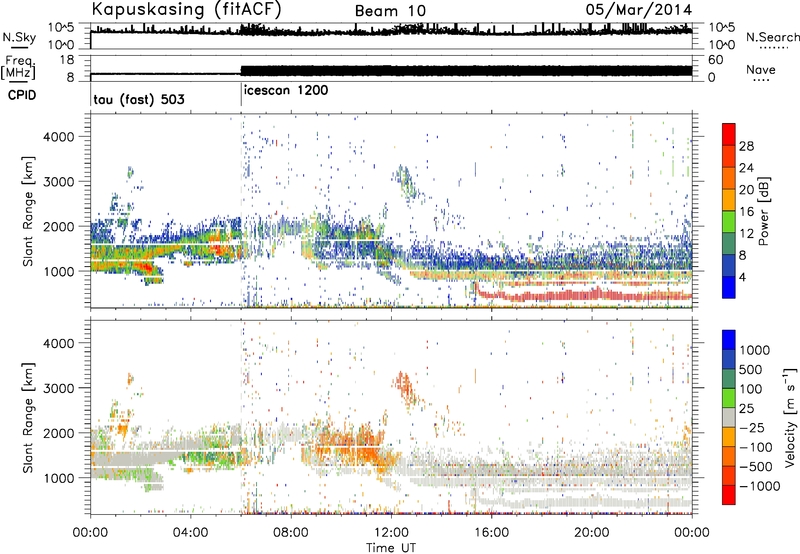Click the thick frequency band after 06:00
Viewport: 800px width, 554px height.
pyautogui.click(x=466, y=70)
